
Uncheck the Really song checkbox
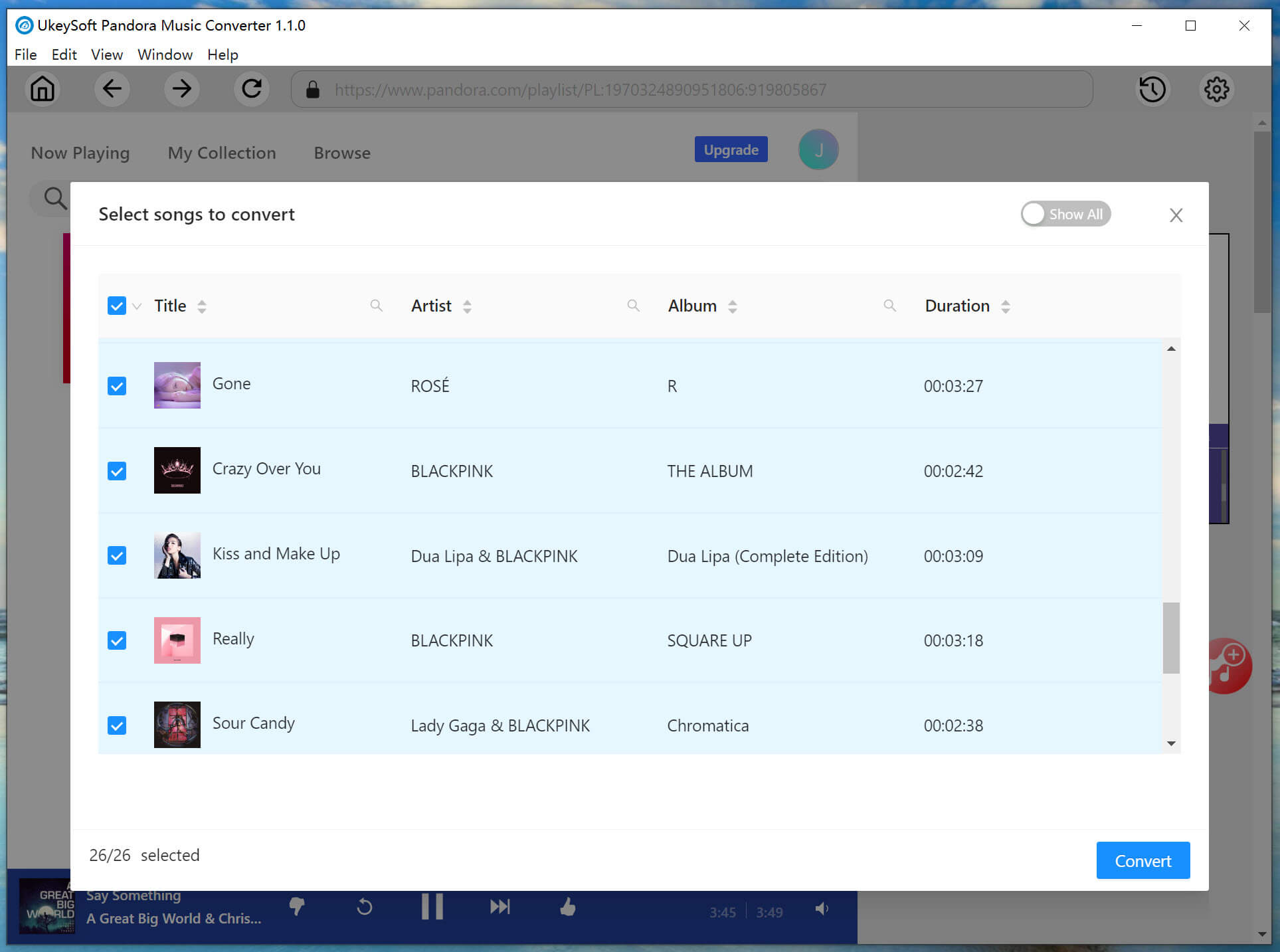pos(117,640)
